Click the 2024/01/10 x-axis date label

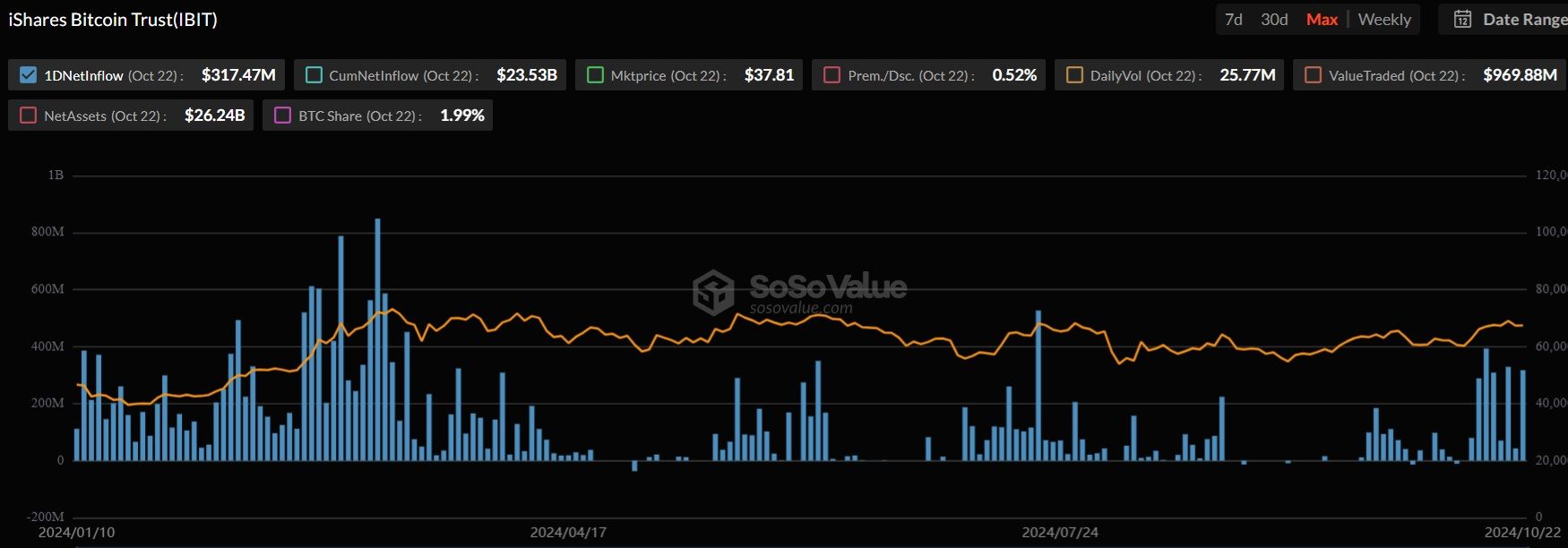(76, 533)
